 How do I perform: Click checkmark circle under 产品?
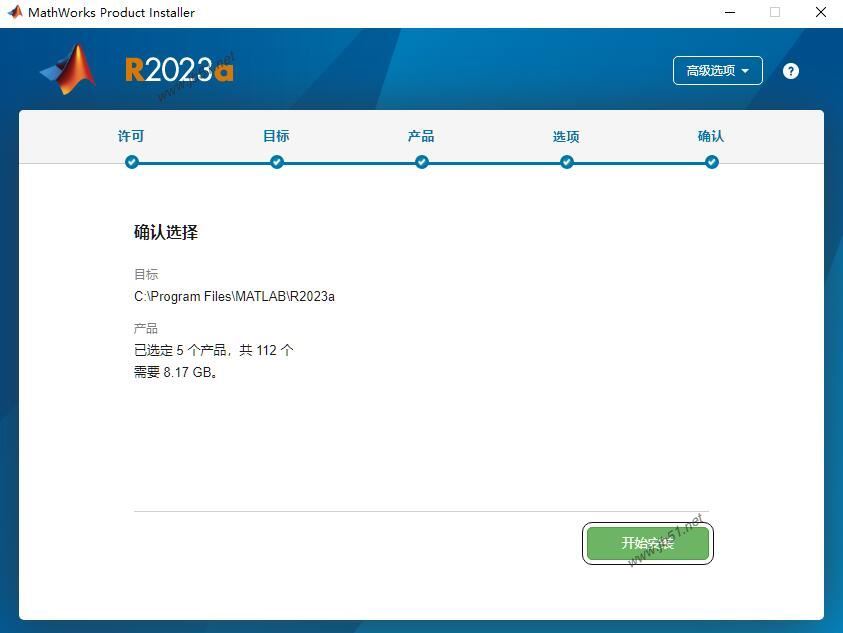tap(422, 162)
